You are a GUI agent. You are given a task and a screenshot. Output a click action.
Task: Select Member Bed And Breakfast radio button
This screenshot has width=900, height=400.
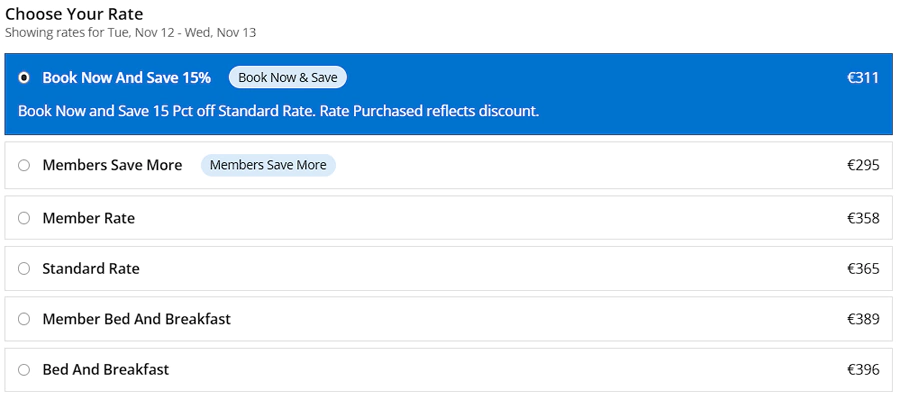(24, 319)
